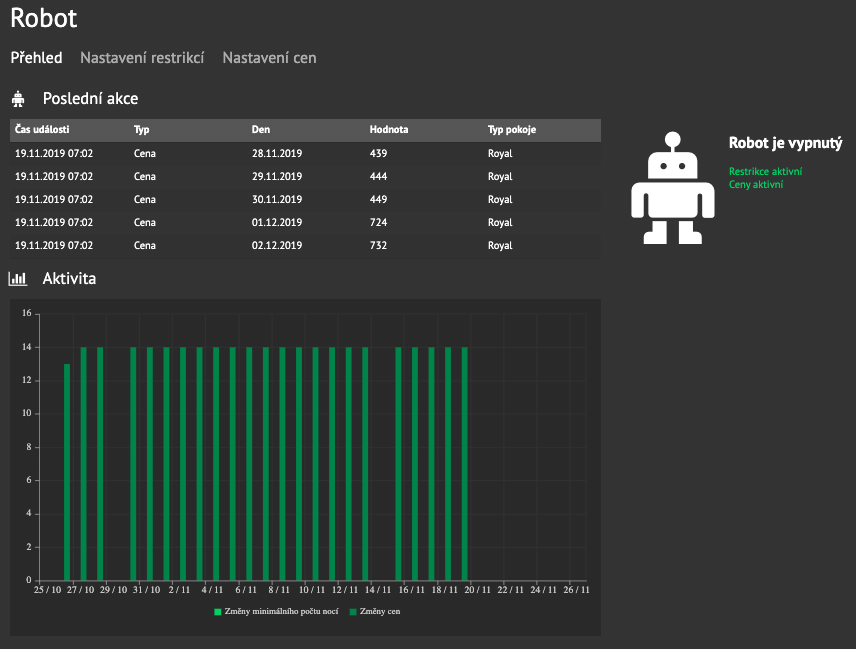856x649 pixels.
Task: Select the date cell 30.11.2019
Action: coord(277,199)
